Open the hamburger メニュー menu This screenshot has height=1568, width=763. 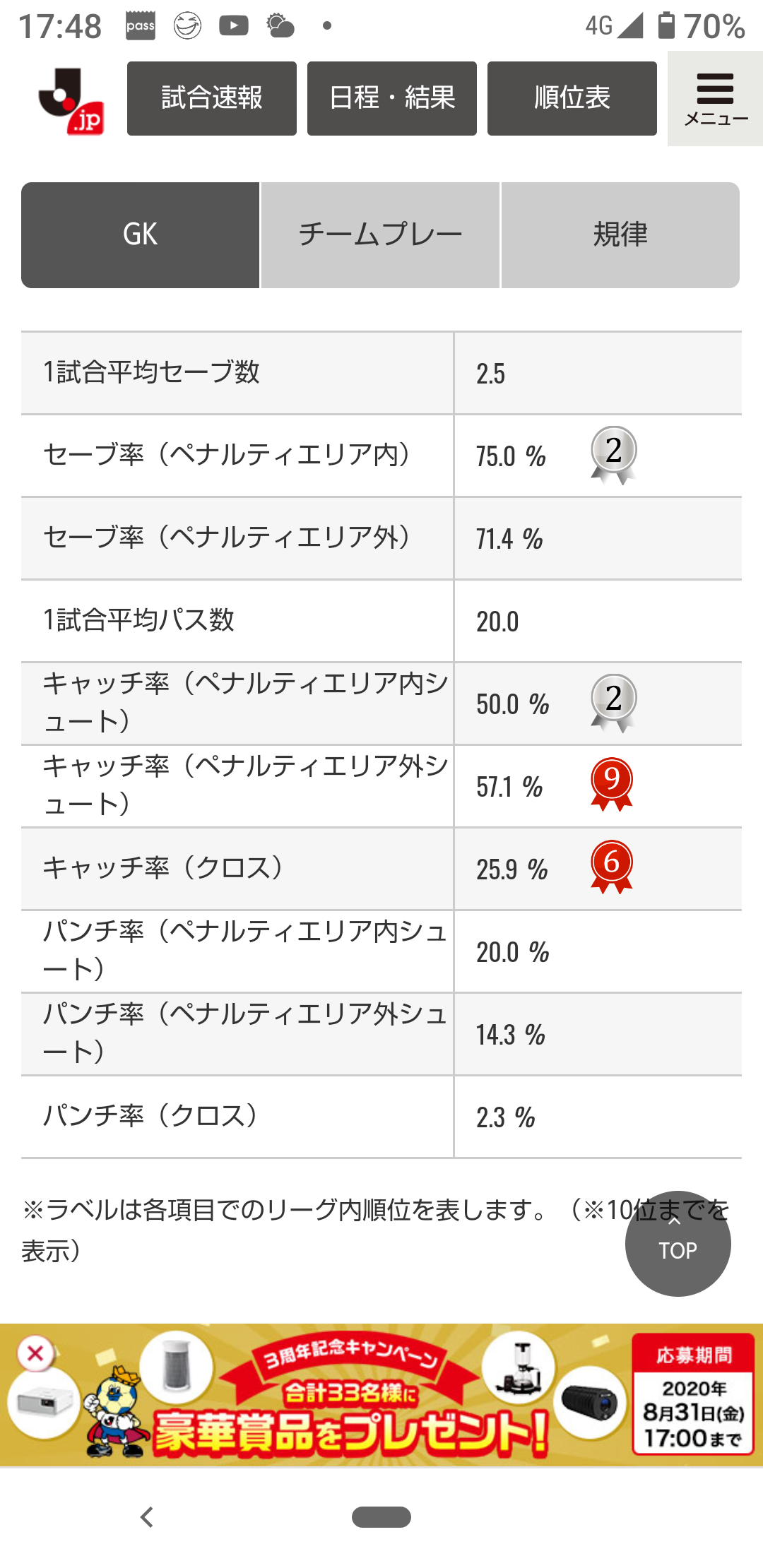coord(715,99)
